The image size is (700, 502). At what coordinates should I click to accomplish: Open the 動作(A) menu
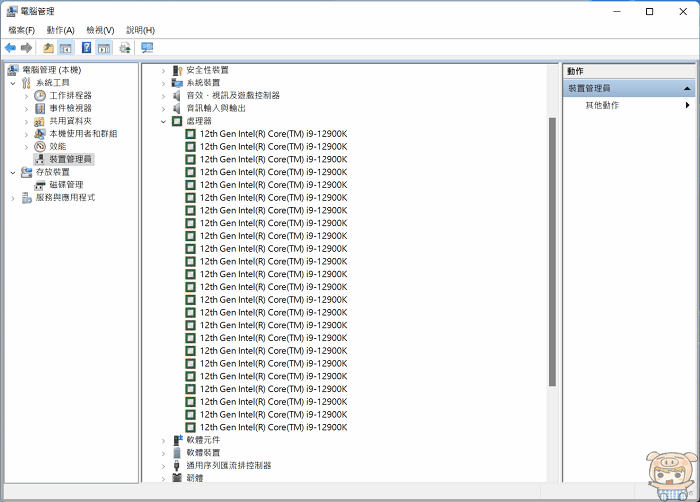click(60, 30)
